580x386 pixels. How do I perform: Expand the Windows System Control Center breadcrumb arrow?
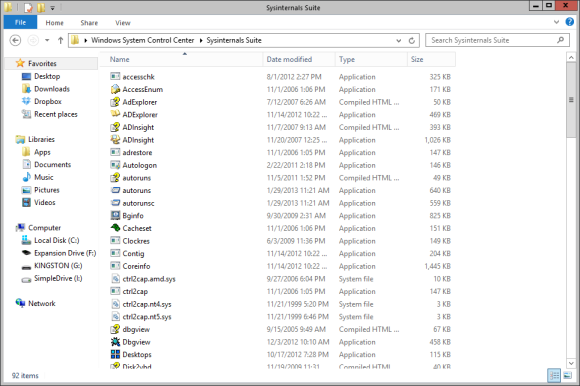tap(201, 40)
